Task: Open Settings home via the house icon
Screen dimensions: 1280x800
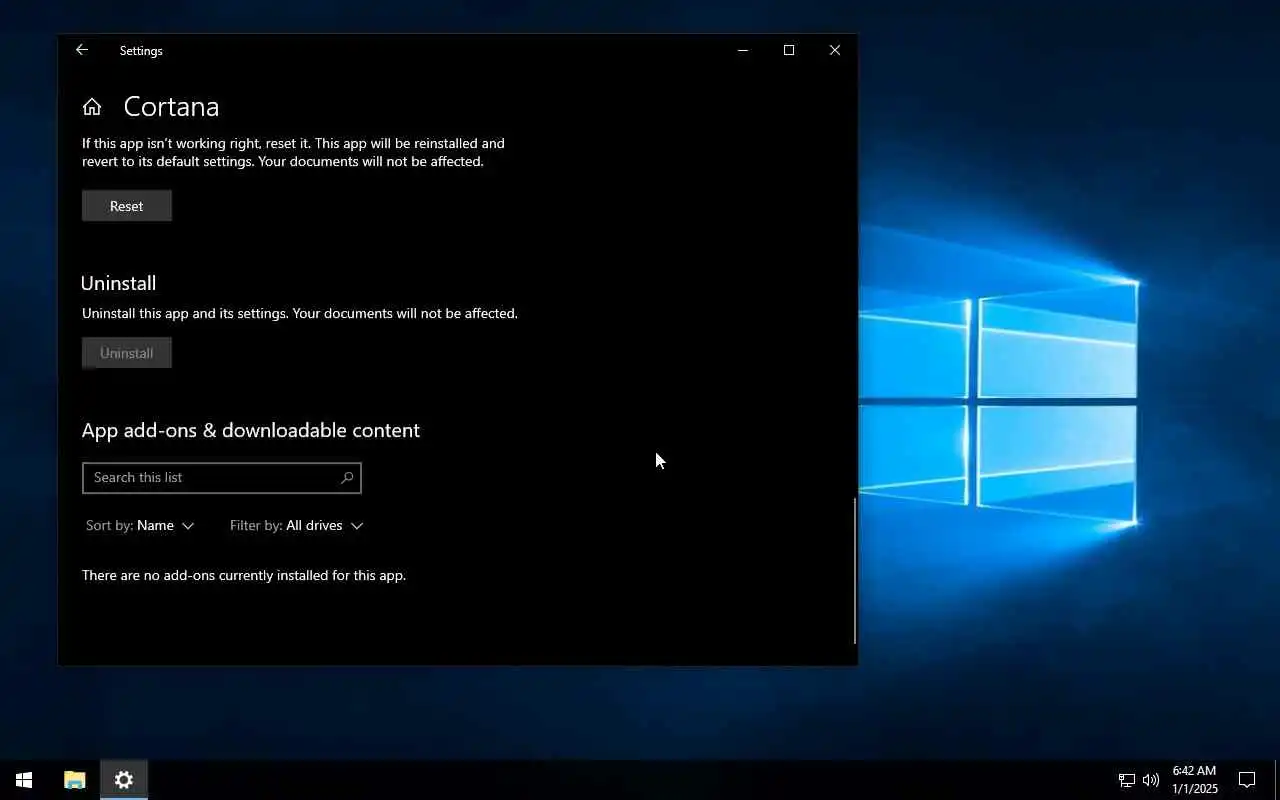Action: (x=92, y=107)
